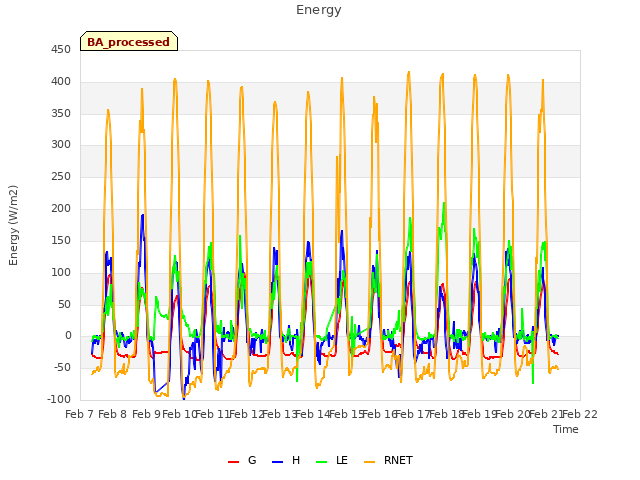Image resolution: width=640 pixels, height=480 pixels.
Task: Click the Energy chart title
Action: (x=319, y=10)
